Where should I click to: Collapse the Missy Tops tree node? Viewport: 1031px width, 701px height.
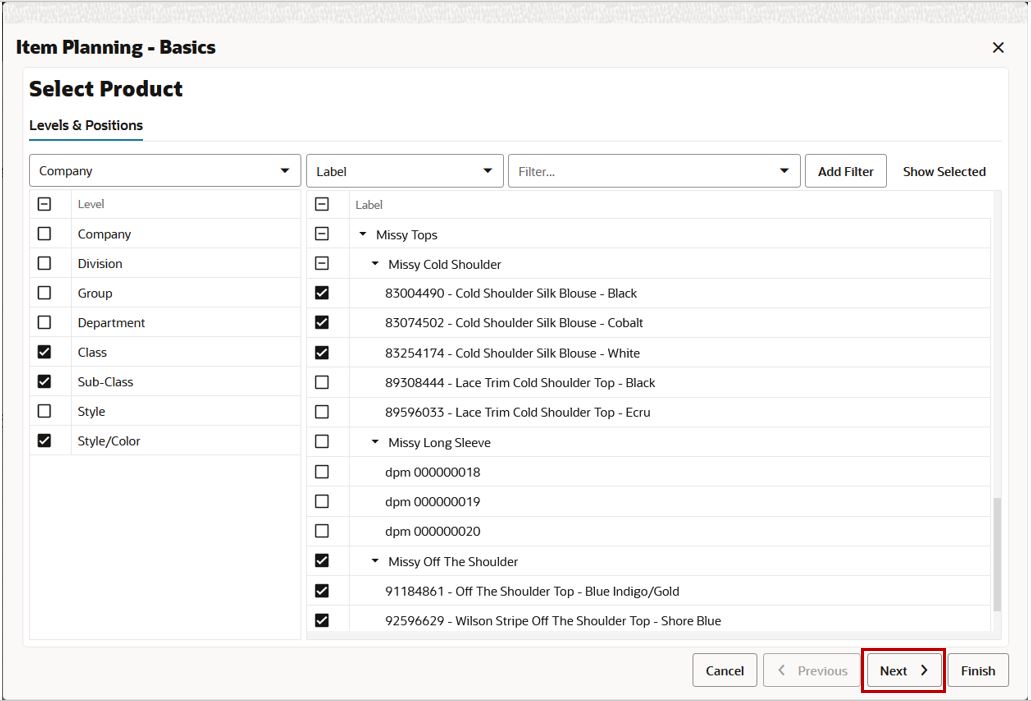point(363,234)
